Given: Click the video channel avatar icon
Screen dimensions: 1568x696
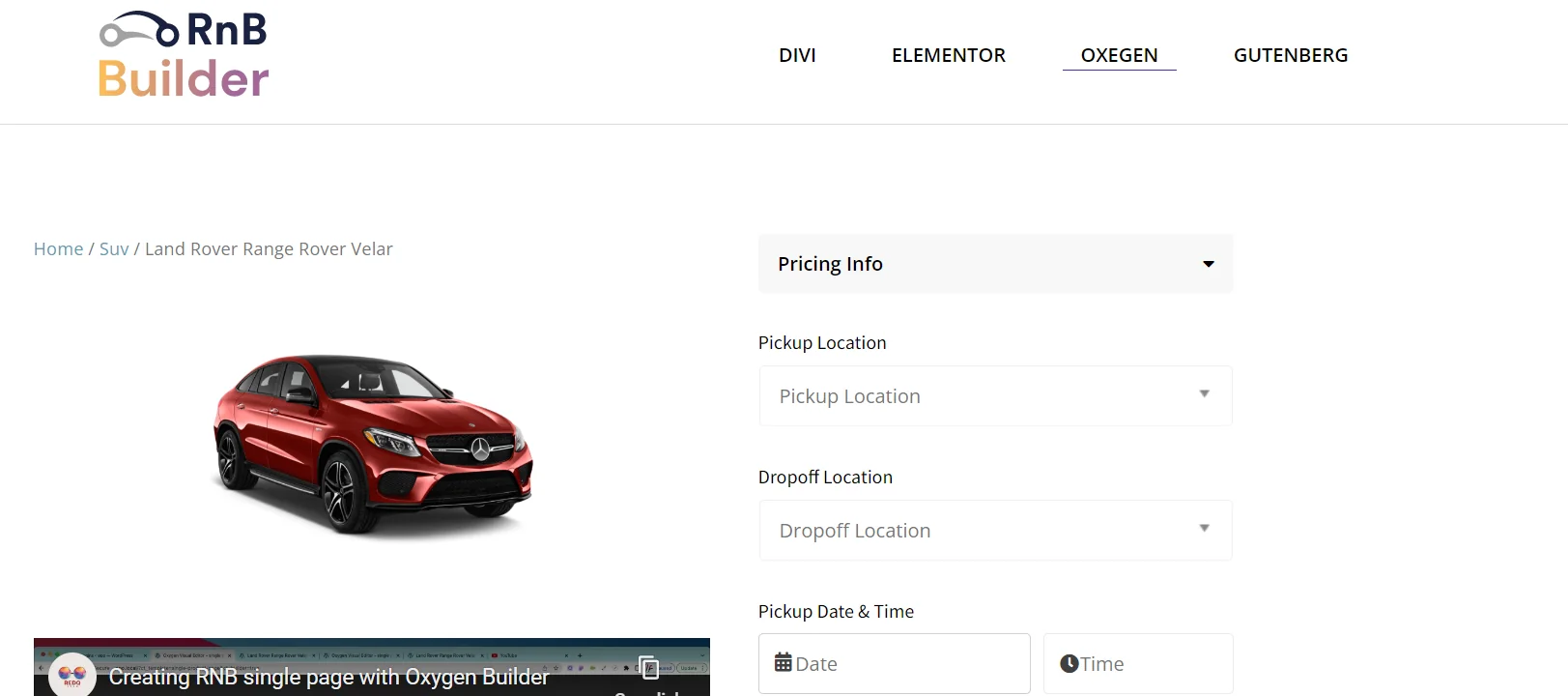Looking at the screenshot, I should click(x=72, y=675).
